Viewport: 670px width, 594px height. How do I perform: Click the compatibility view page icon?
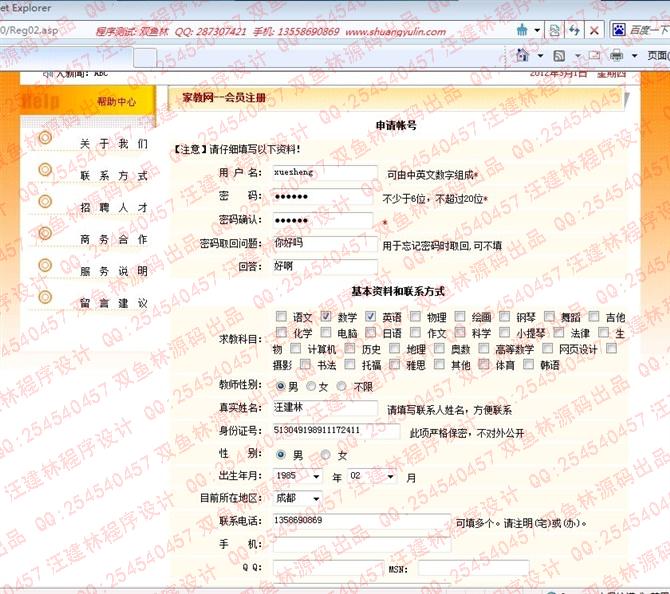[555, 30]
